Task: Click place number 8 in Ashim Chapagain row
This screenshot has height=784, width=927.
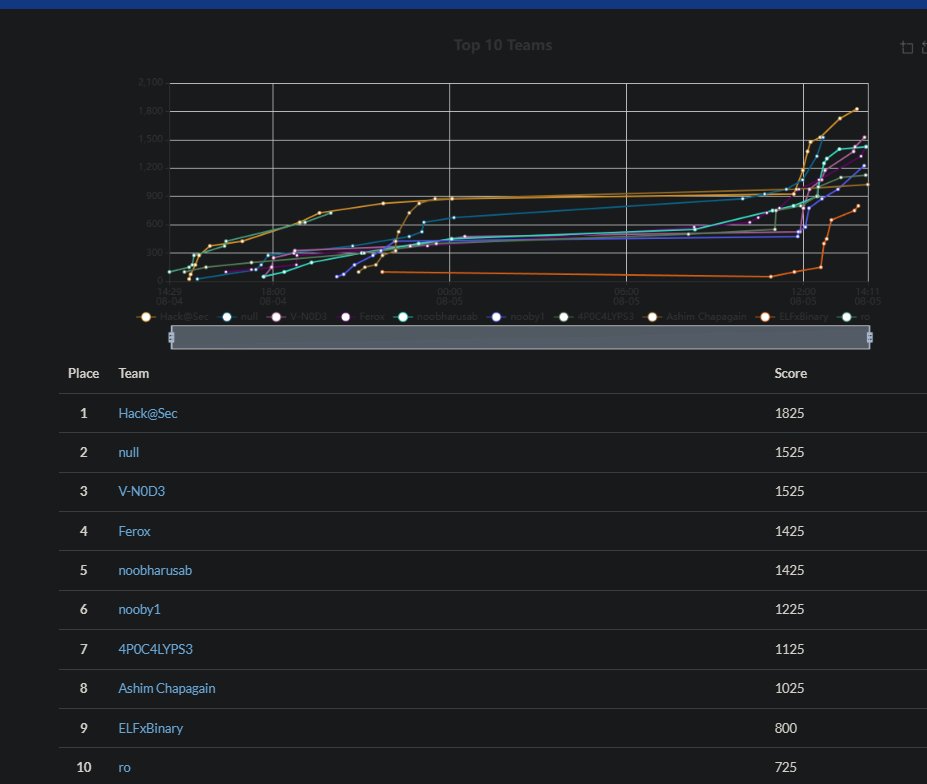Action: (83, 688)
